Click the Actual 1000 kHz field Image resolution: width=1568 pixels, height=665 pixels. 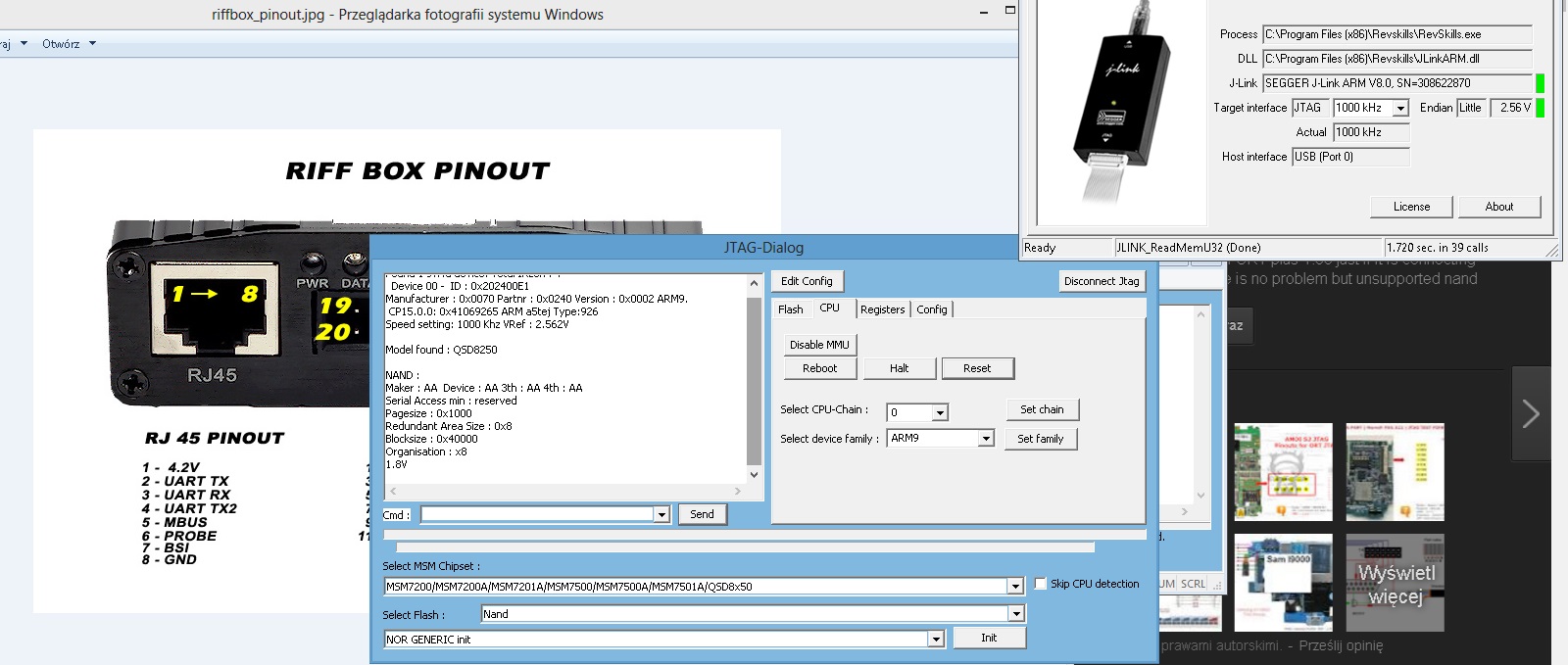[1371, 132]
